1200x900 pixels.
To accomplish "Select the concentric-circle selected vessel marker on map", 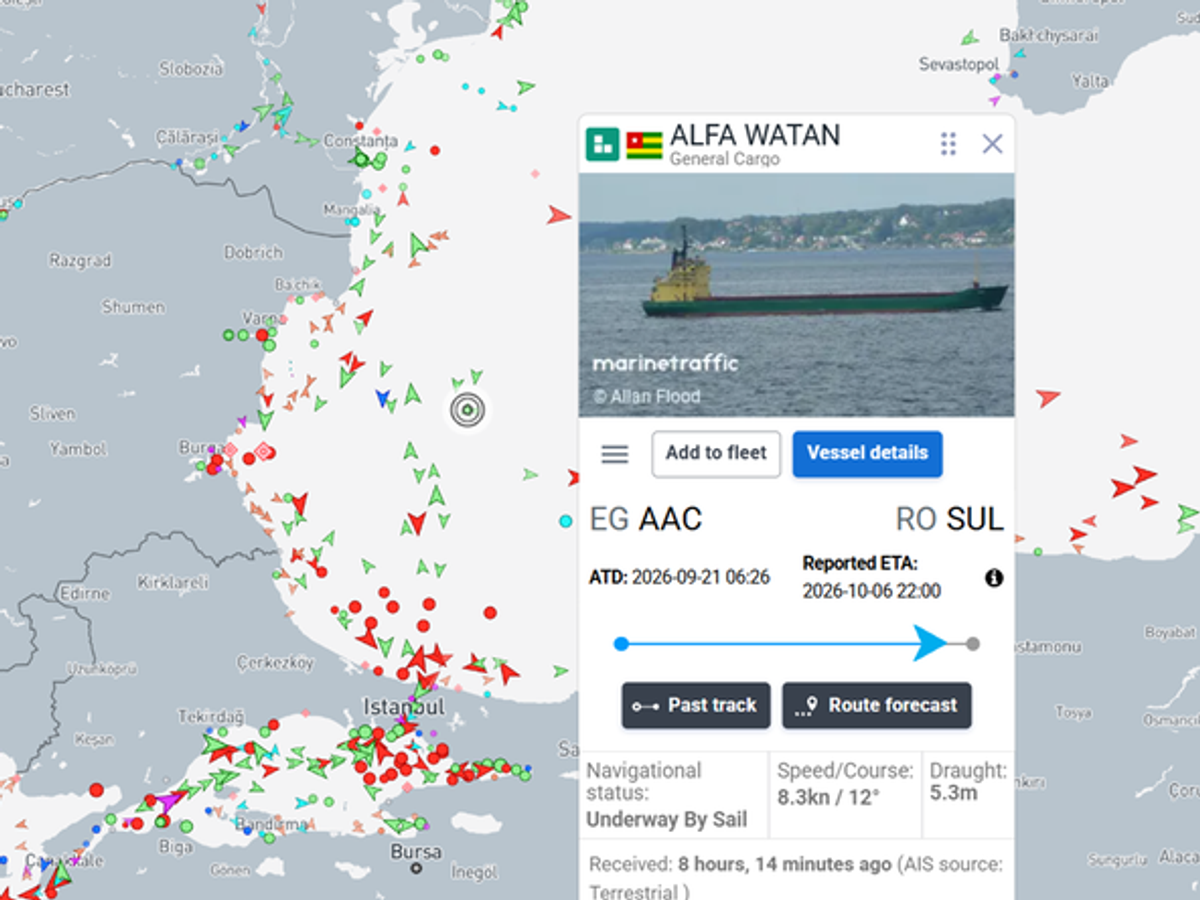I will (x=467, y=409).
